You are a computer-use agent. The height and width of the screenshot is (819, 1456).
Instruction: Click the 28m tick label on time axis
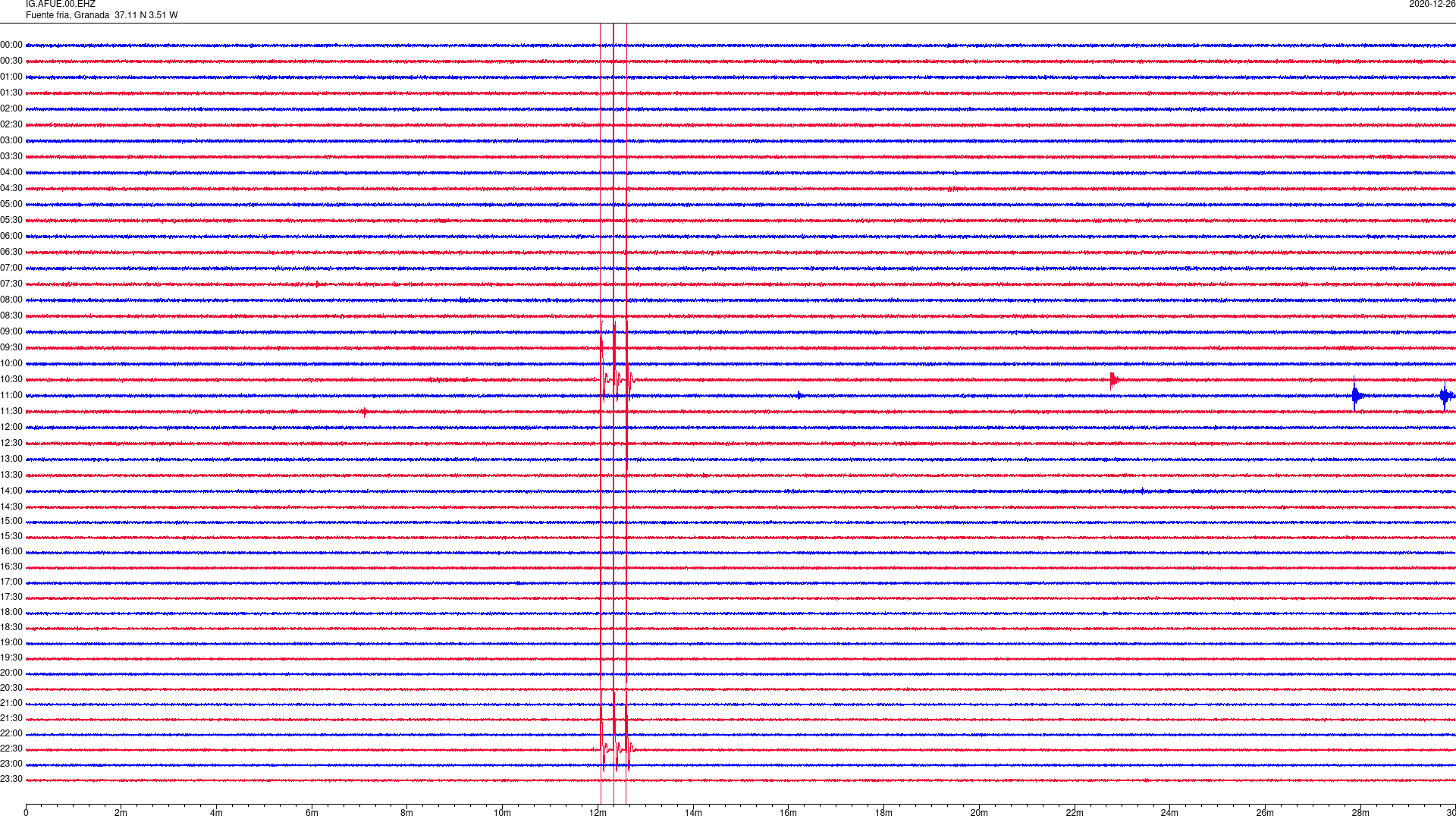tap(1360, 813)
